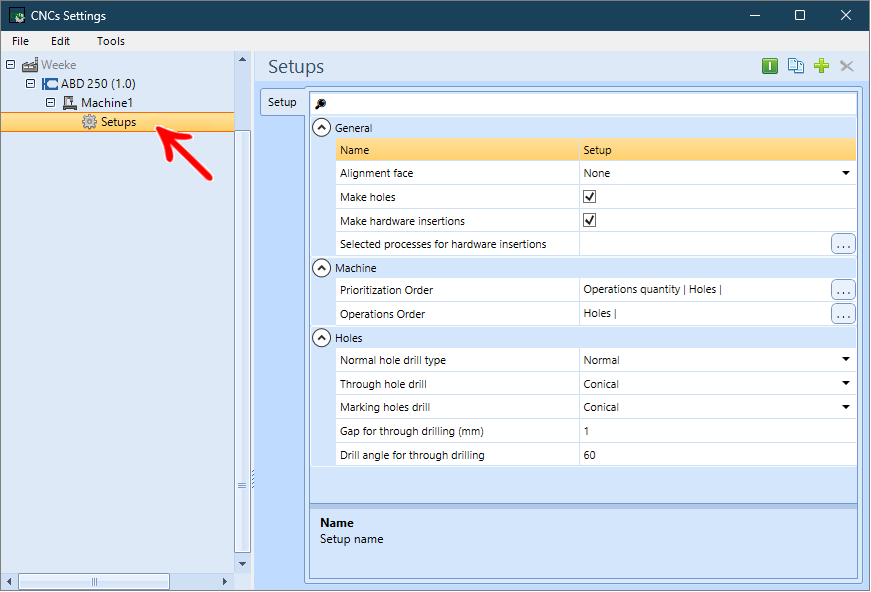The width and height of the screenshot is (871, 592).
Task: Click the Operations Order label
Action: (x=383, y=314)
